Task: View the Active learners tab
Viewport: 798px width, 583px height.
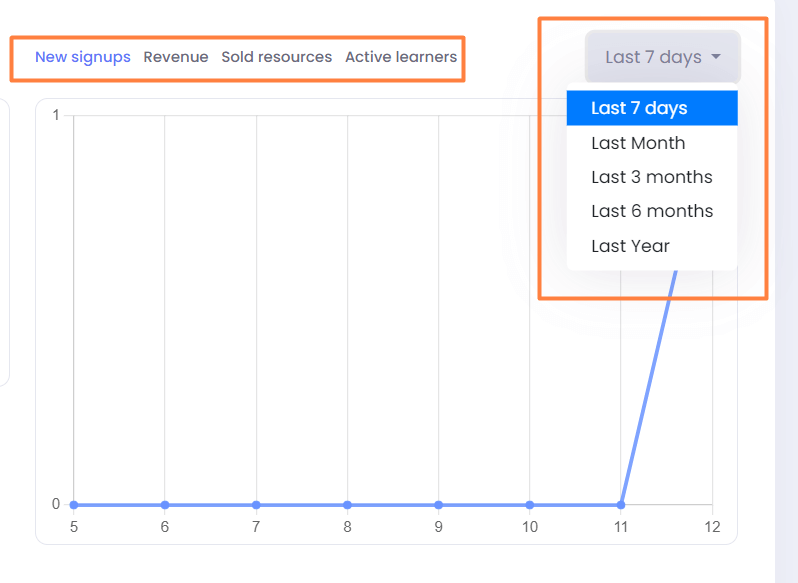Action: (x=401, y=57)
